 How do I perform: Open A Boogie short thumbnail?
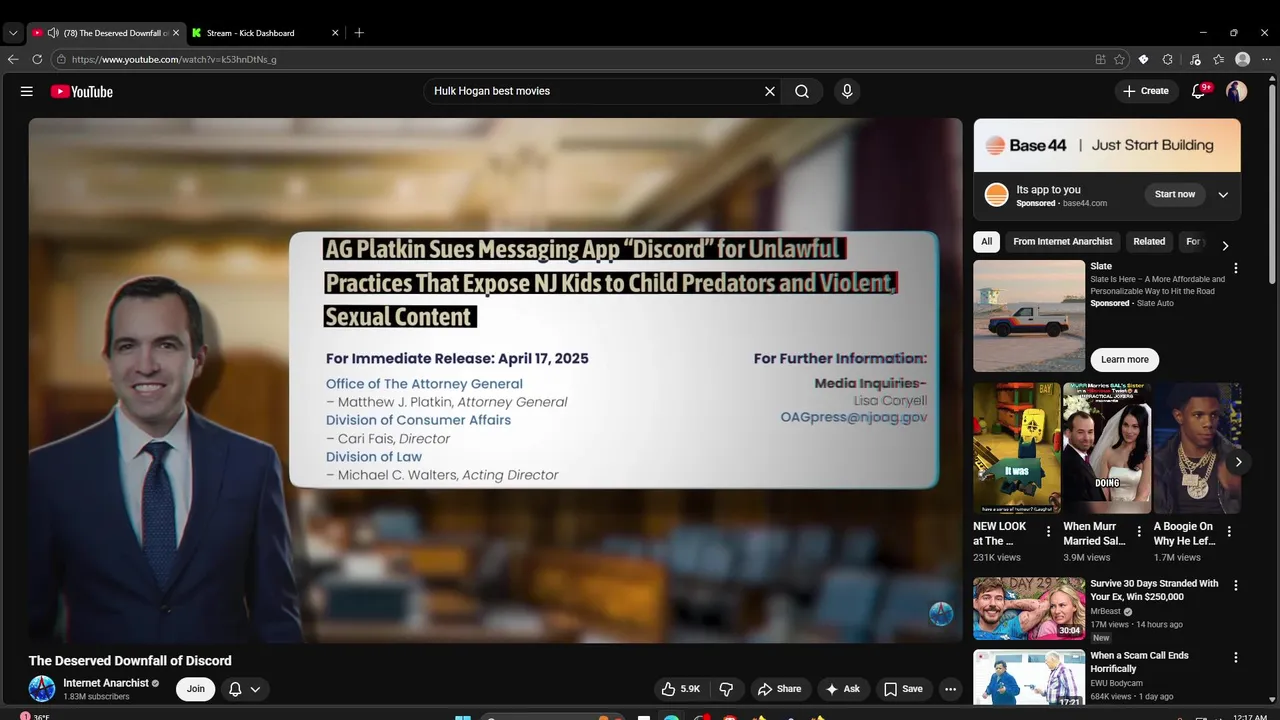1197,448
